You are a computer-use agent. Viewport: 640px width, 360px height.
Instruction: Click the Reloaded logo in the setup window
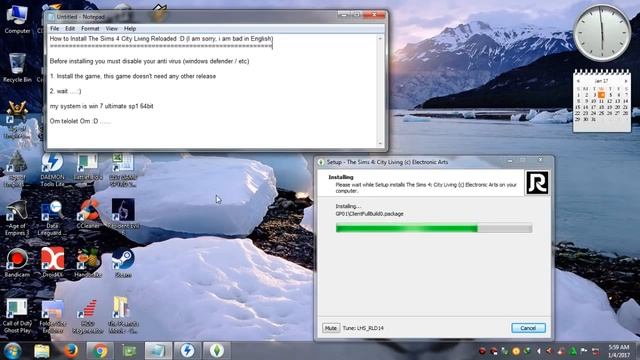click(537, 183)
